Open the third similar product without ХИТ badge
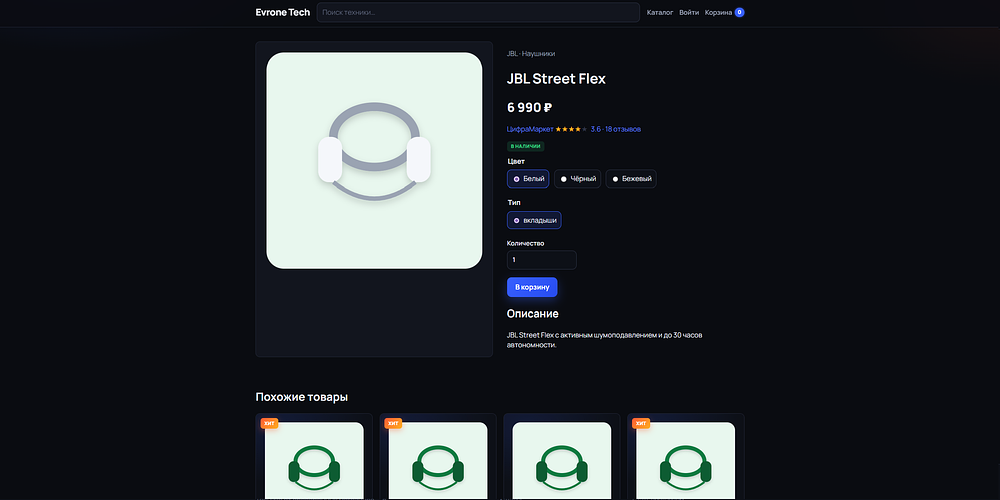This screenshot has height=500, width=1000. [x=562, y=460]
